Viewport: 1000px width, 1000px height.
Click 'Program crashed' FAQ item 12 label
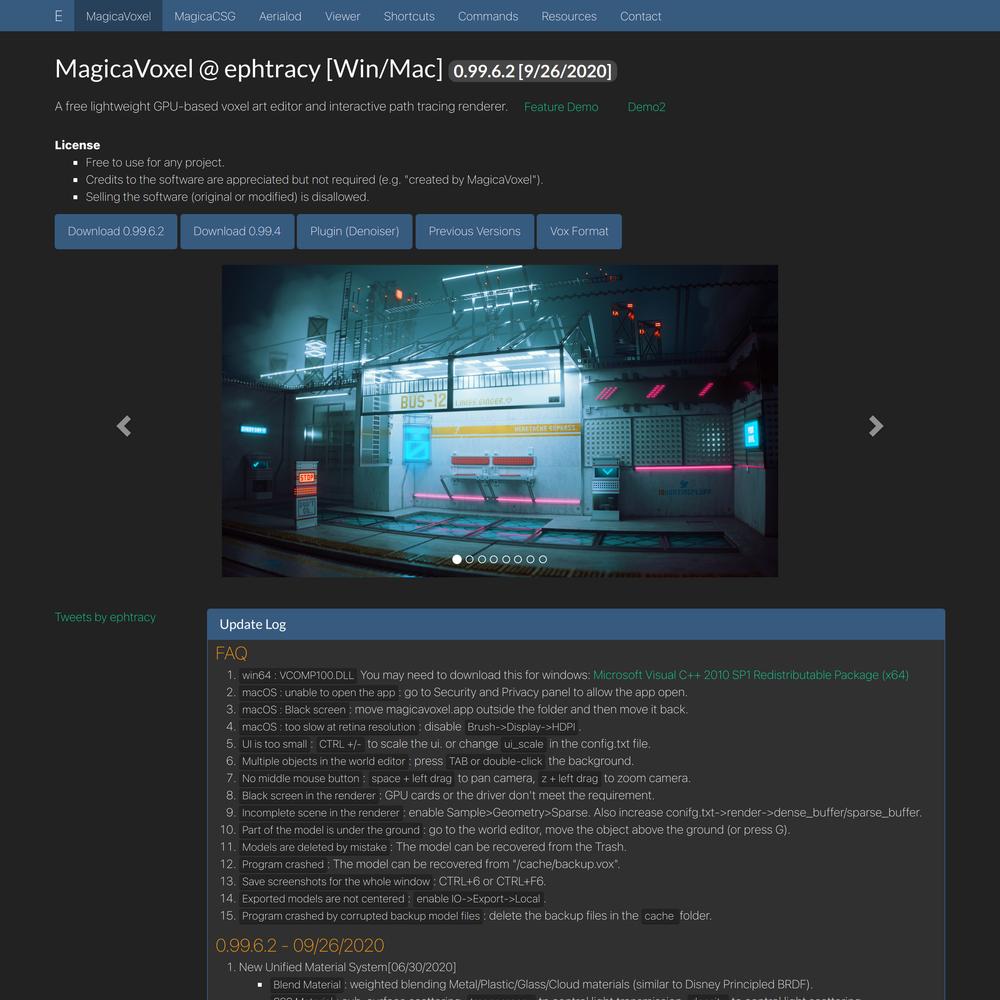click(283, 864)
